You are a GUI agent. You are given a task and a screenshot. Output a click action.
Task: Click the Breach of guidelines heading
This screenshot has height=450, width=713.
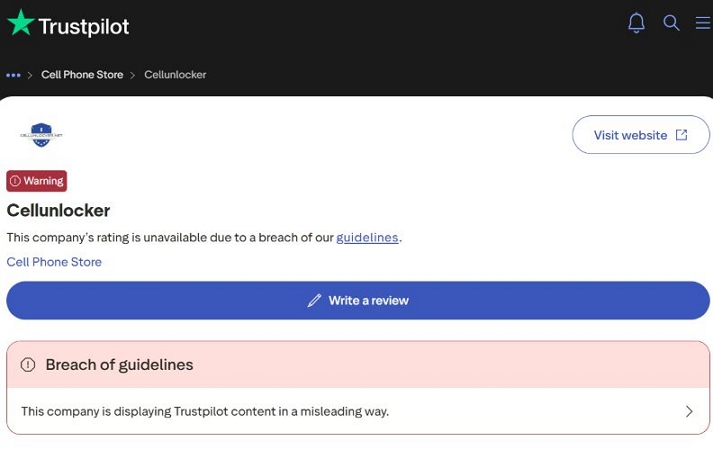point(119,365)
